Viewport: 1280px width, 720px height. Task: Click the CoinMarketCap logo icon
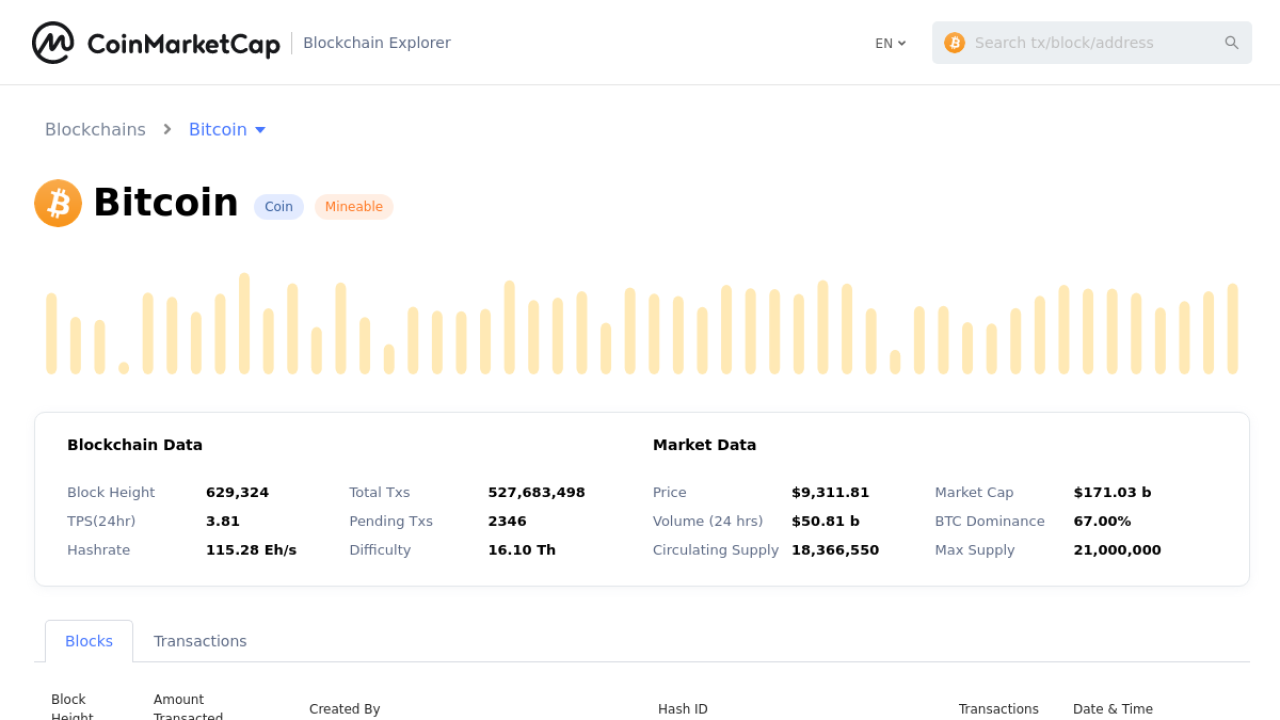[x=53, y=43]
